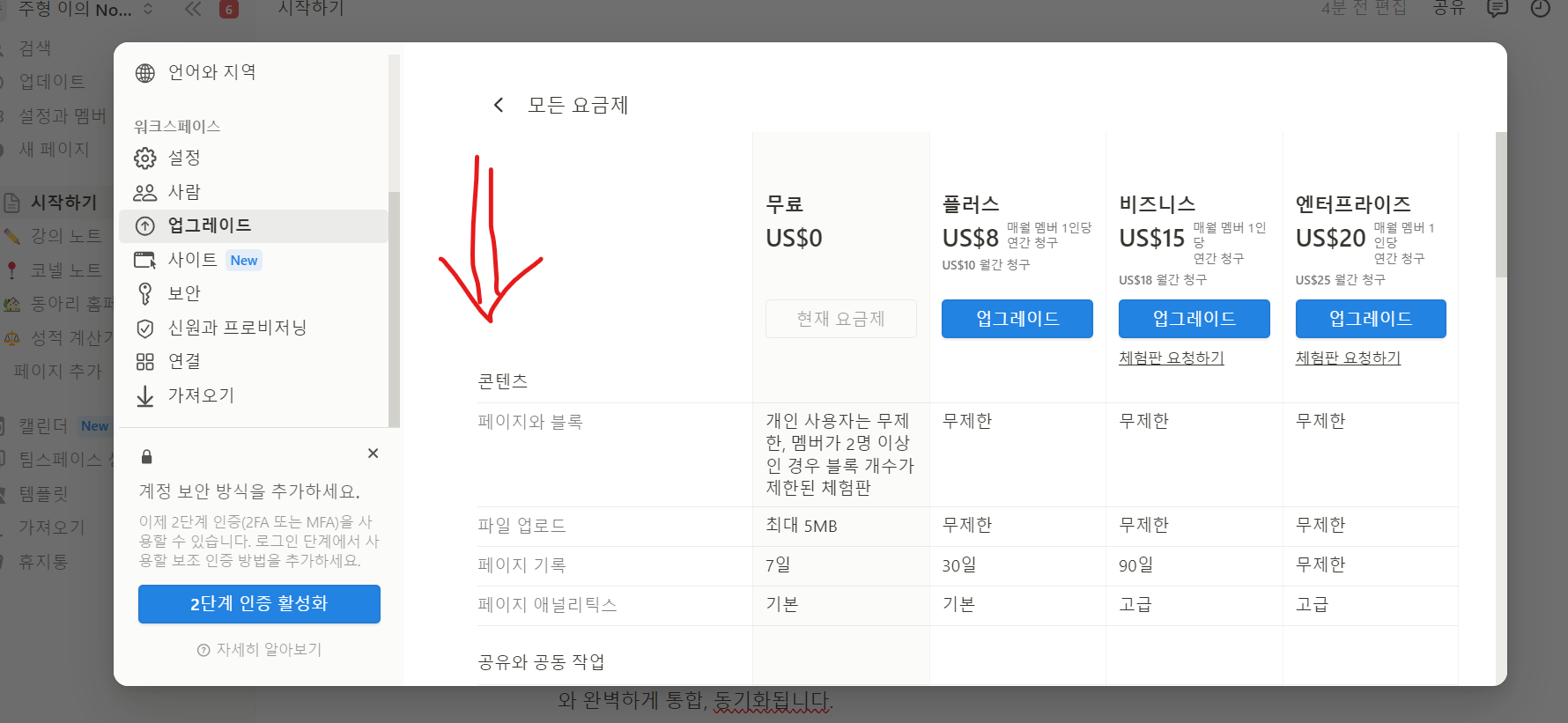
Task: Open 가져오기 download icon item in settings
Action: coord(254,395)
